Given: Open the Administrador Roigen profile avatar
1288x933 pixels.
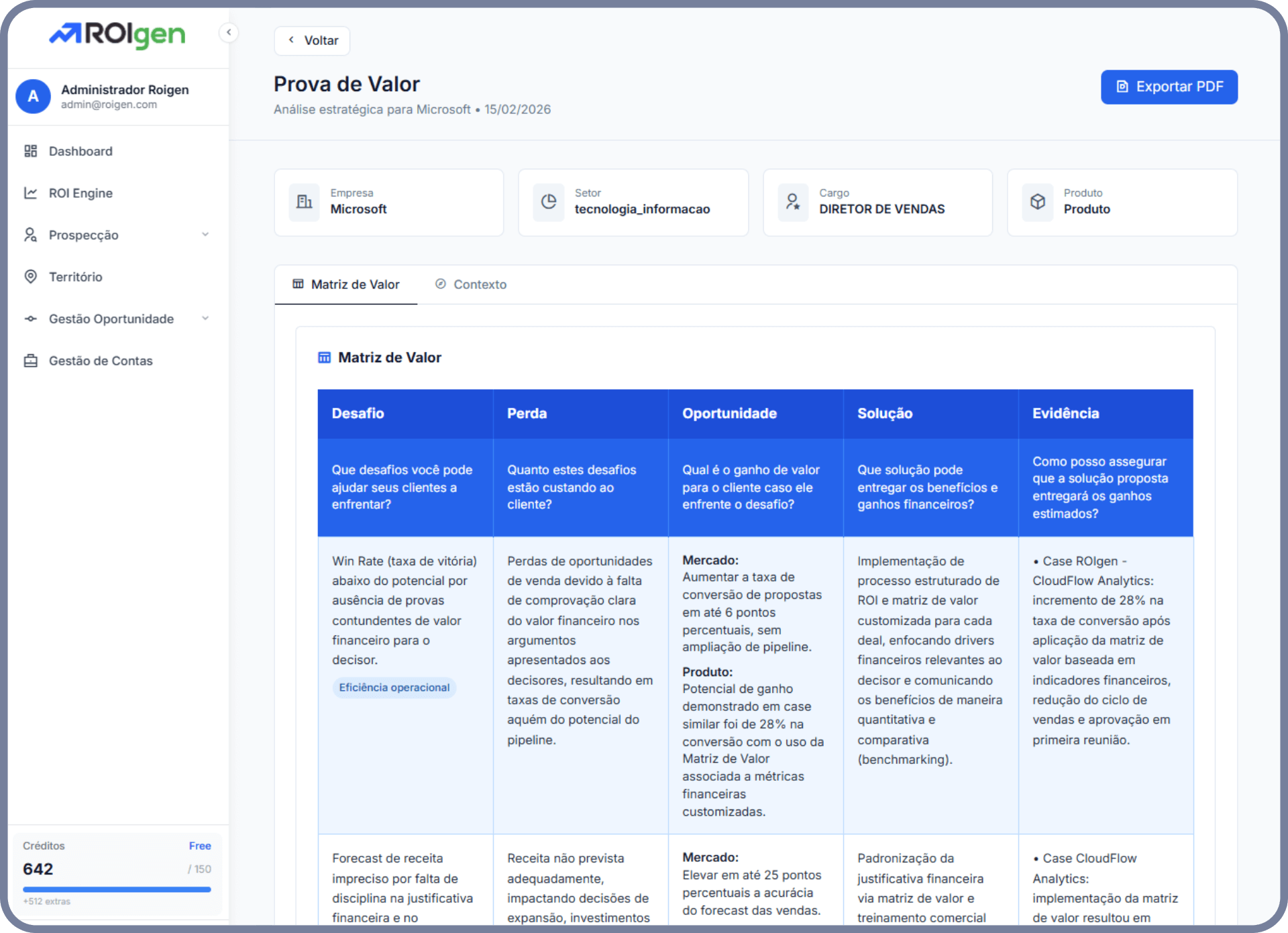Looking at the screenshot, I should [33, 97].
